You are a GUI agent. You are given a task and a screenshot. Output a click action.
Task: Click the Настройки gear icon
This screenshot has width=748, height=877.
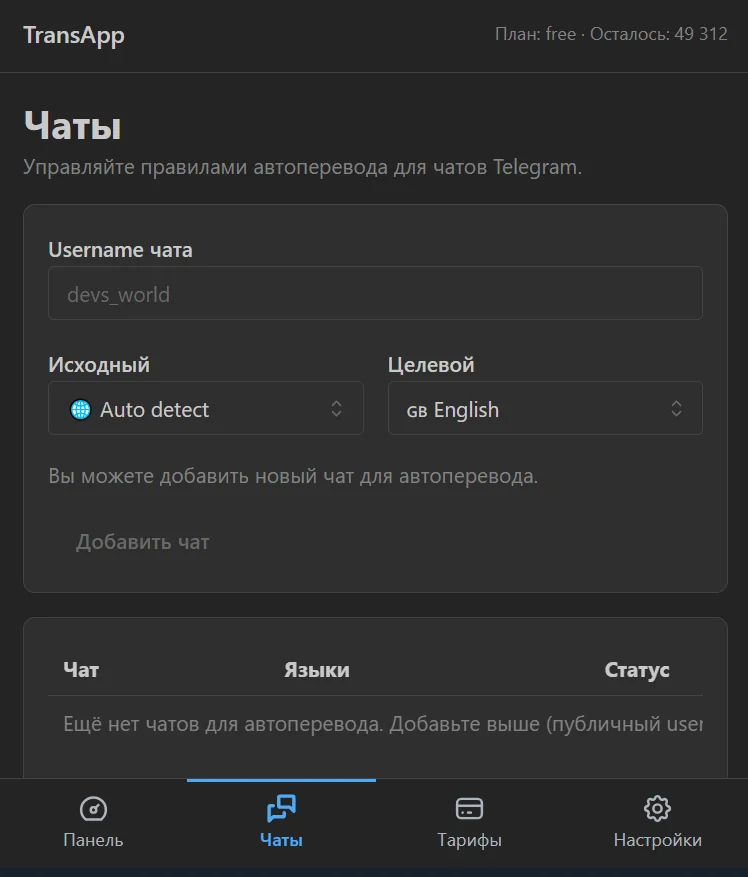coord(657,808)
